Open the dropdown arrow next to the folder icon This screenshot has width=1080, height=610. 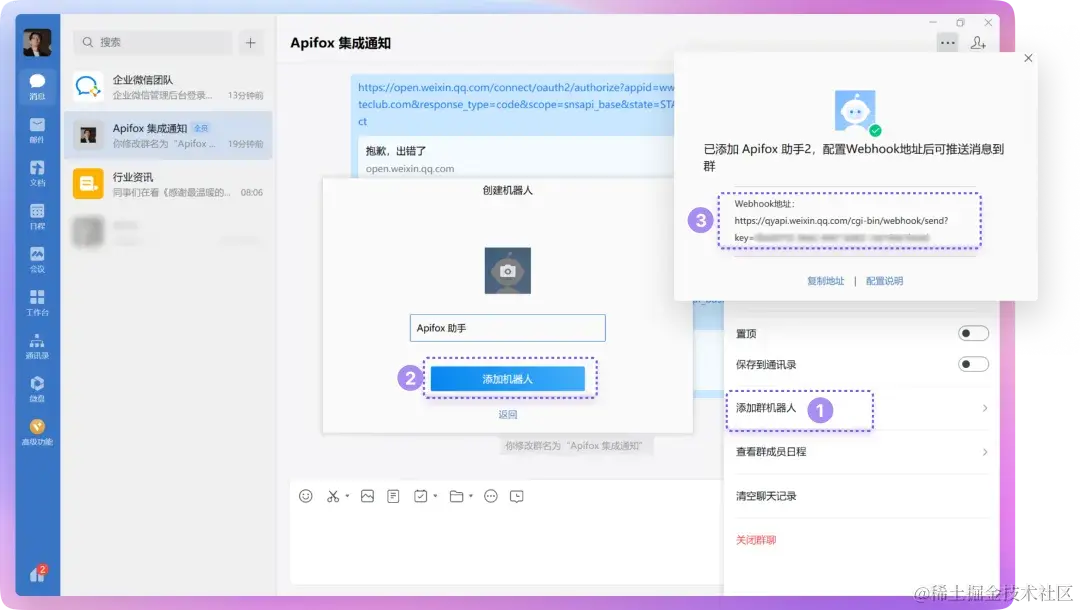(x=471, y=496)
